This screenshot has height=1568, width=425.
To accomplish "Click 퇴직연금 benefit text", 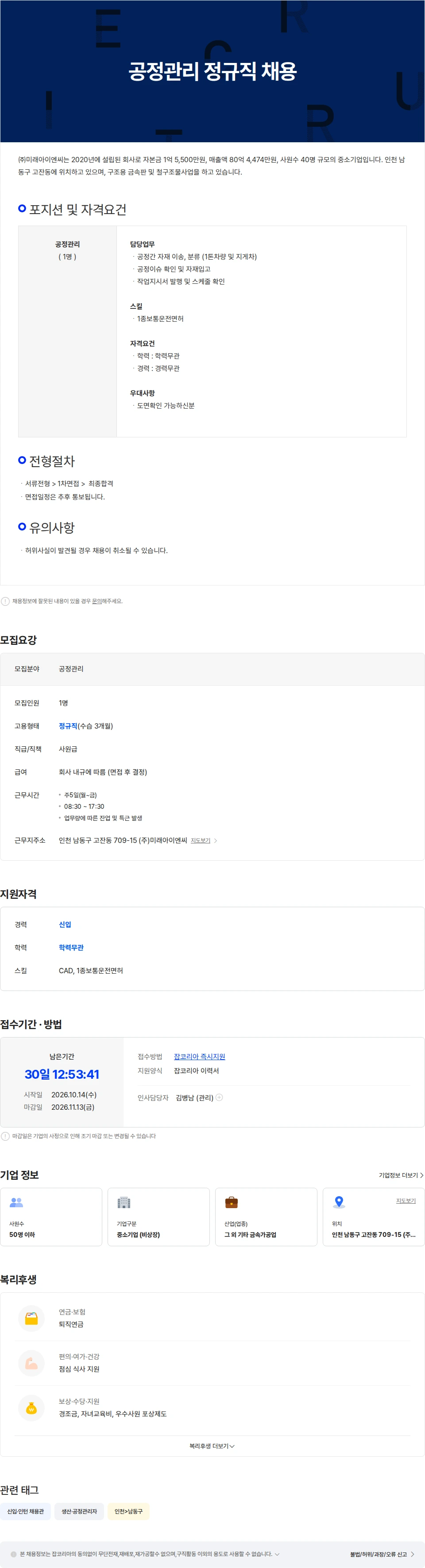I will click(x=71, y=1325).
